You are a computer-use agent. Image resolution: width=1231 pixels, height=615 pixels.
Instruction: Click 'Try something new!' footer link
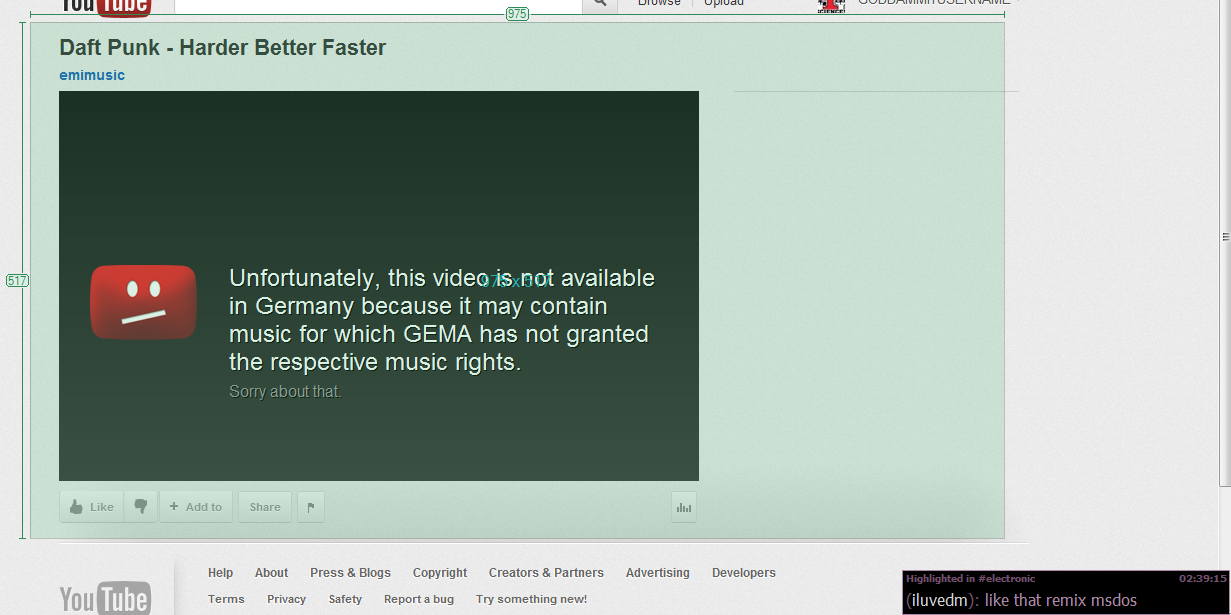(531, 599)
